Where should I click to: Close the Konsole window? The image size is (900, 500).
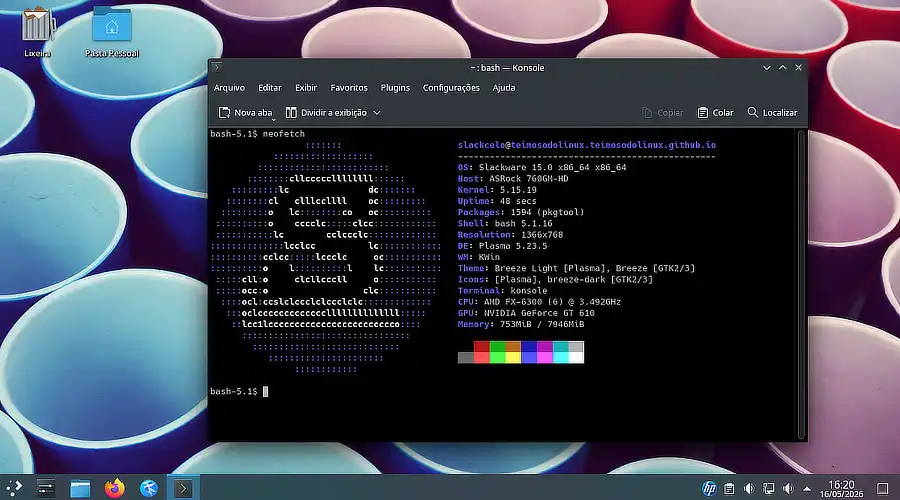click(x=798, y=67)
